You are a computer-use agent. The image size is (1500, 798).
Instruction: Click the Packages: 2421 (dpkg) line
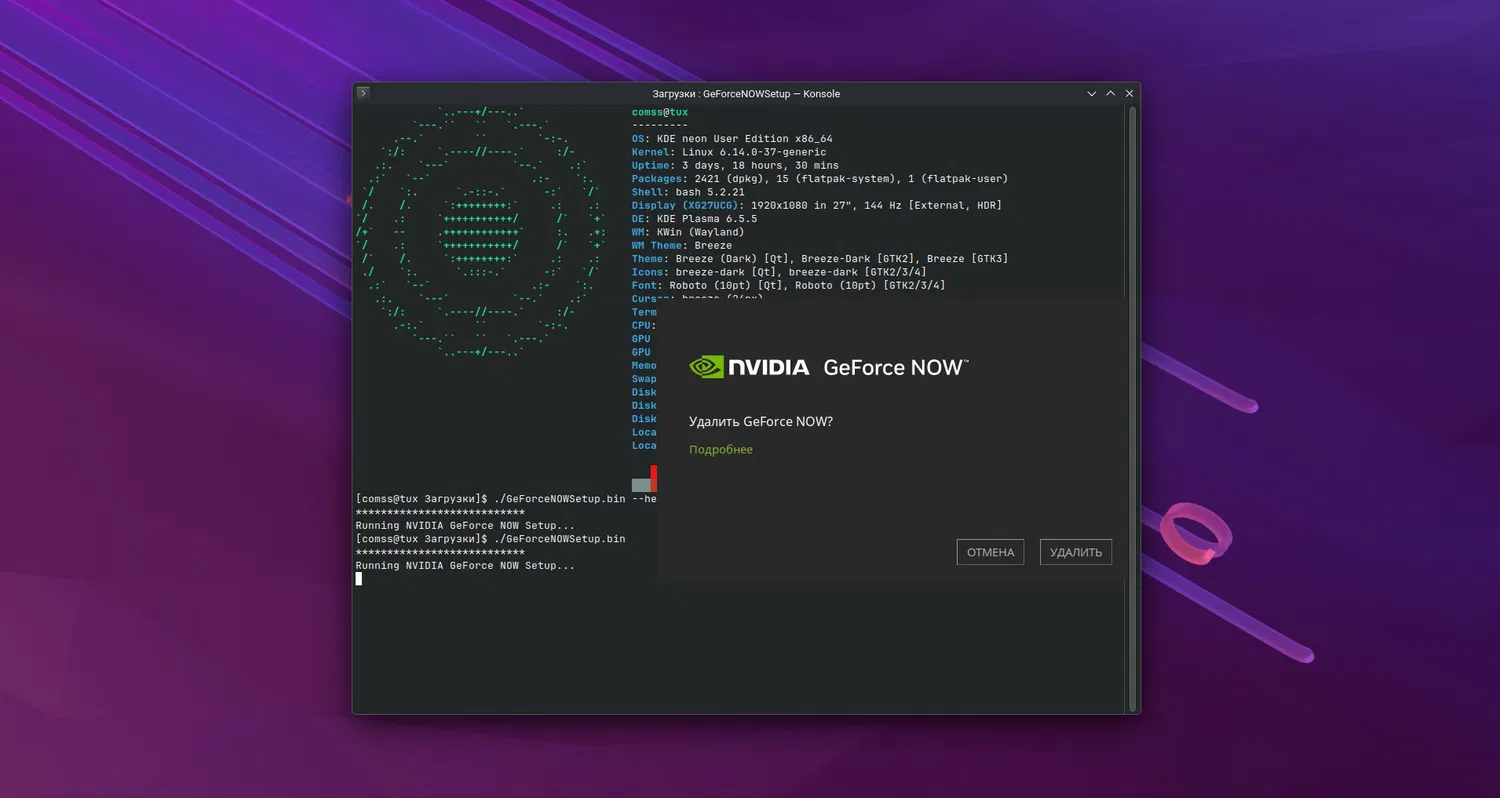point(820,179)
